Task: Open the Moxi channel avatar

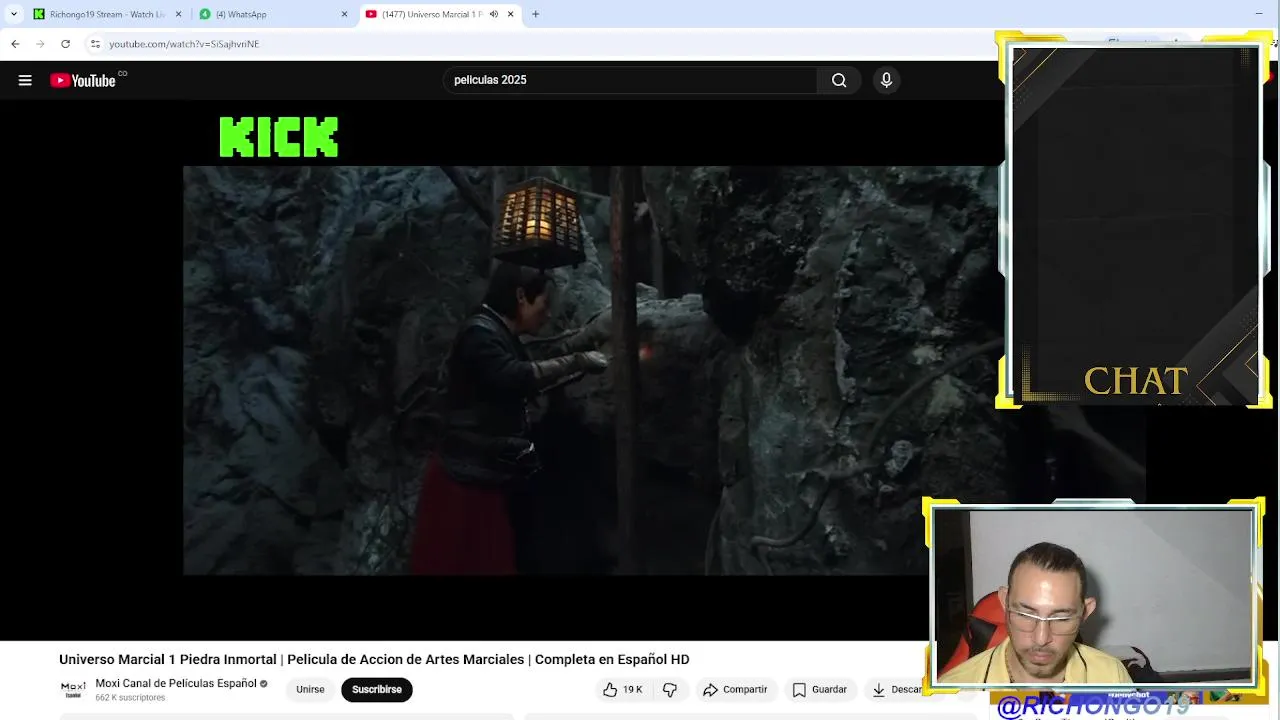Action: pyautogui.click(x=73, y=689)
